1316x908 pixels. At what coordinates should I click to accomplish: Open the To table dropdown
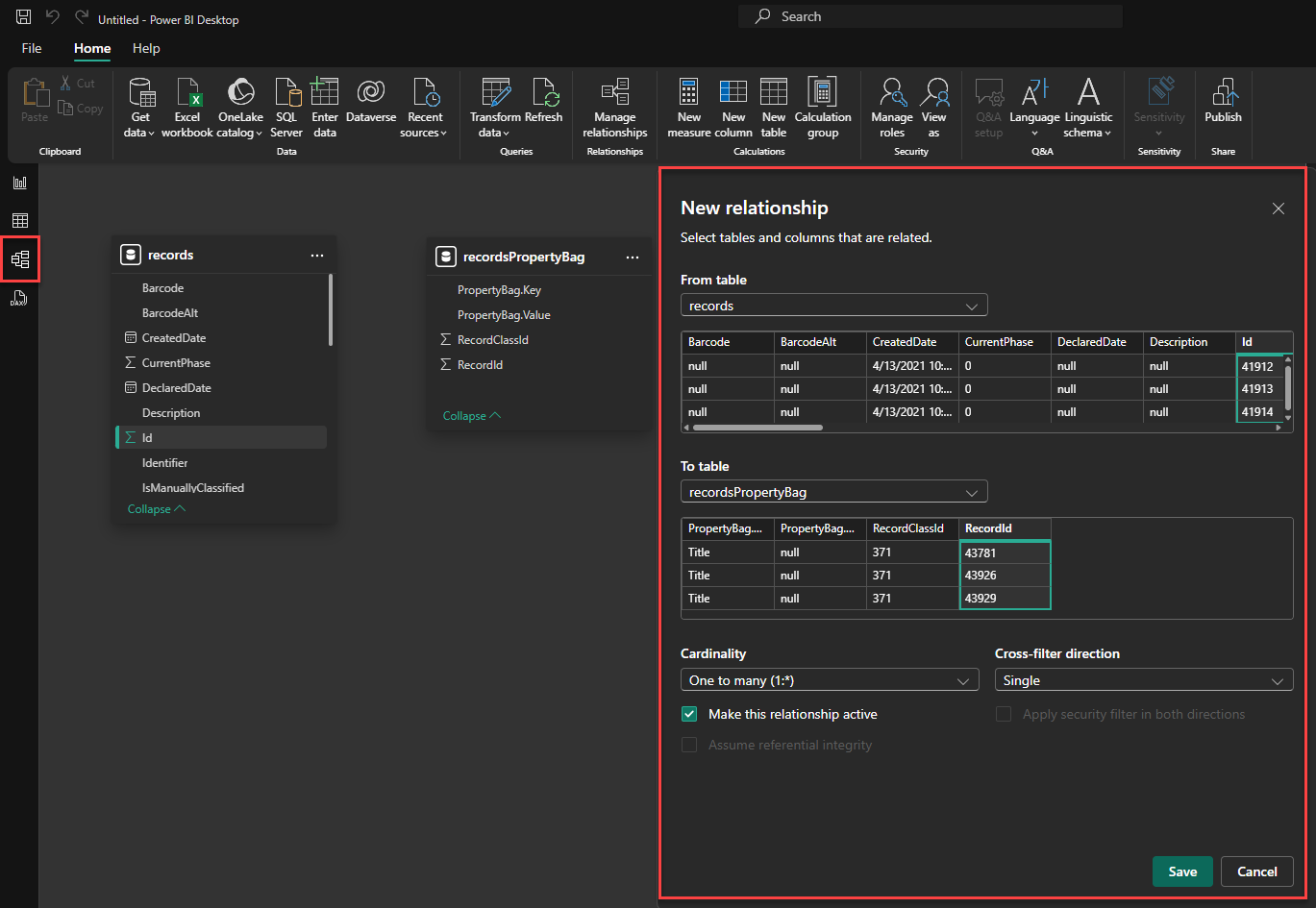(833, 492)
